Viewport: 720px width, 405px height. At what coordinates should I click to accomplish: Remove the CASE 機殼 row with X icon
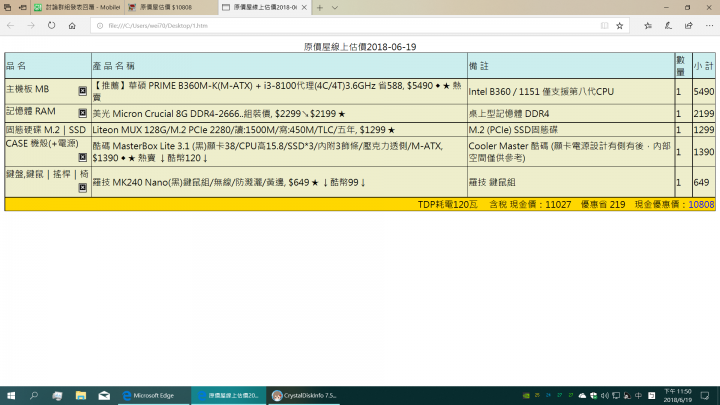click(x=83, y=158)
